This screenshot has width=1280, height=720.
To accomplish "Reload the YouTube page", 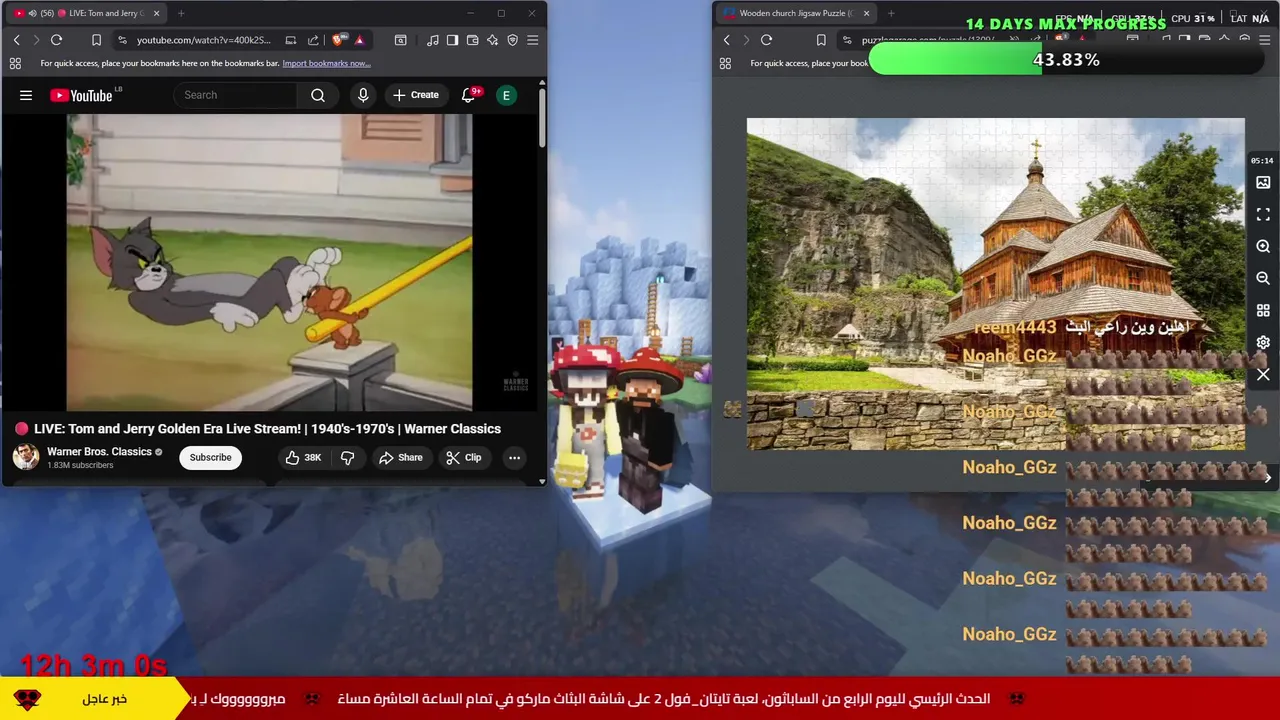I will point(56,40).
